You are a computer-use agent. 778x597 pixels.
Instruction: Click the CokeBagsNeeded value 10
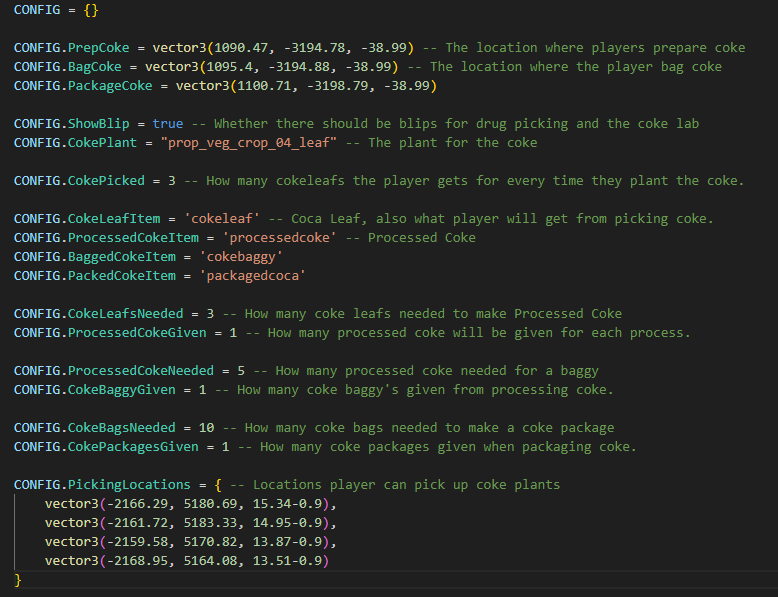click(x=206, y=428)
